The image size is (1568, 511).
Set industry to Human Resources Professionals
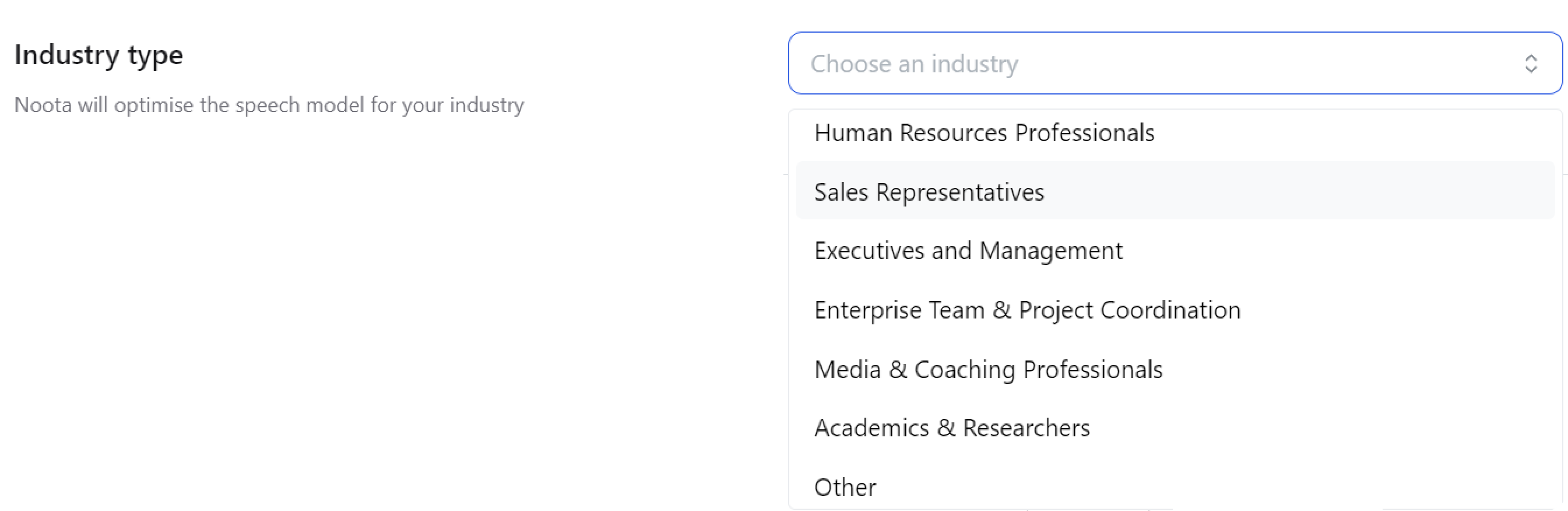click(x=984, y=133)
